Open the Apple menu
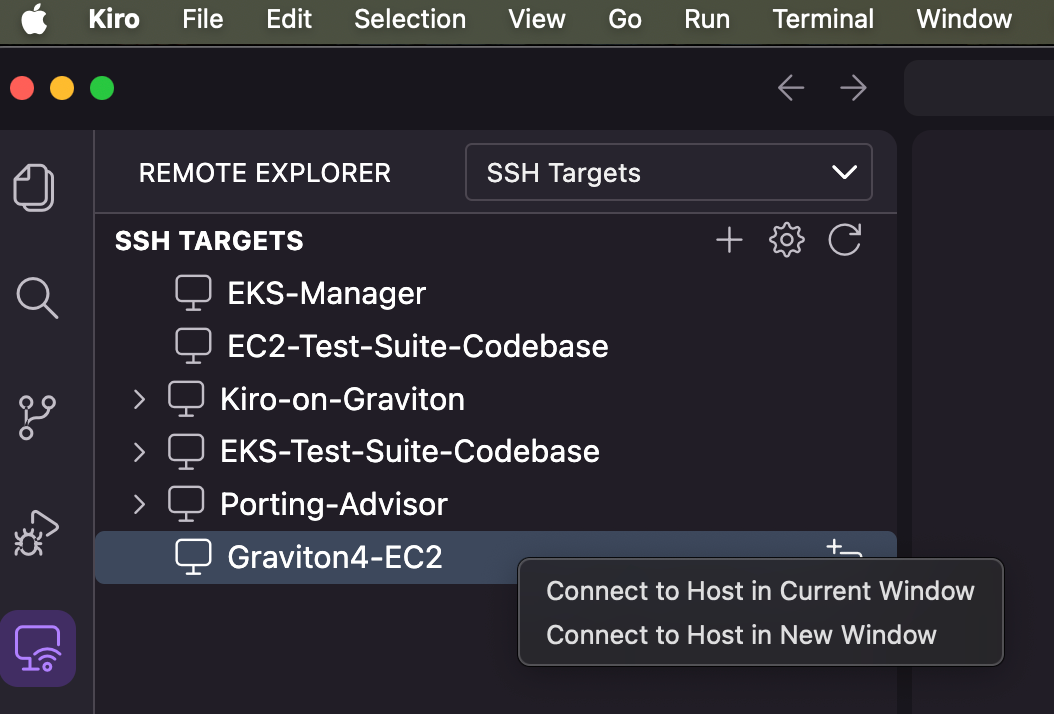Viewport: 1054px width, 714px height. 34,19
